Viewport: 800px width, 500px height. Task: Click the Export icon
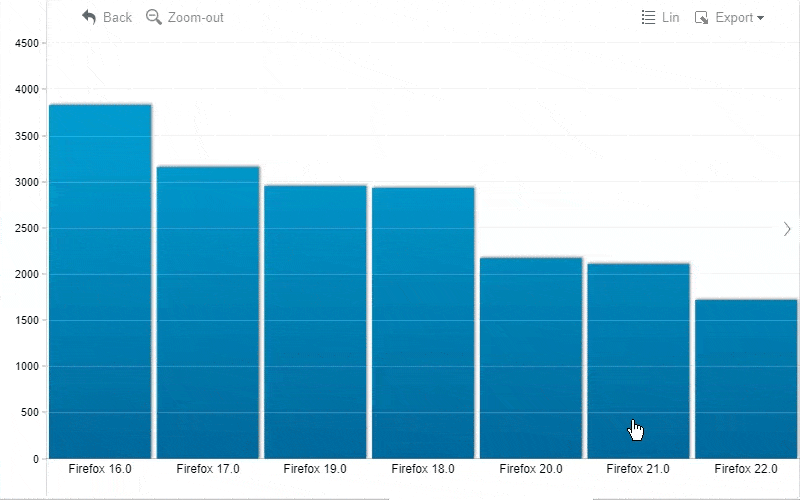click(702, 17)
